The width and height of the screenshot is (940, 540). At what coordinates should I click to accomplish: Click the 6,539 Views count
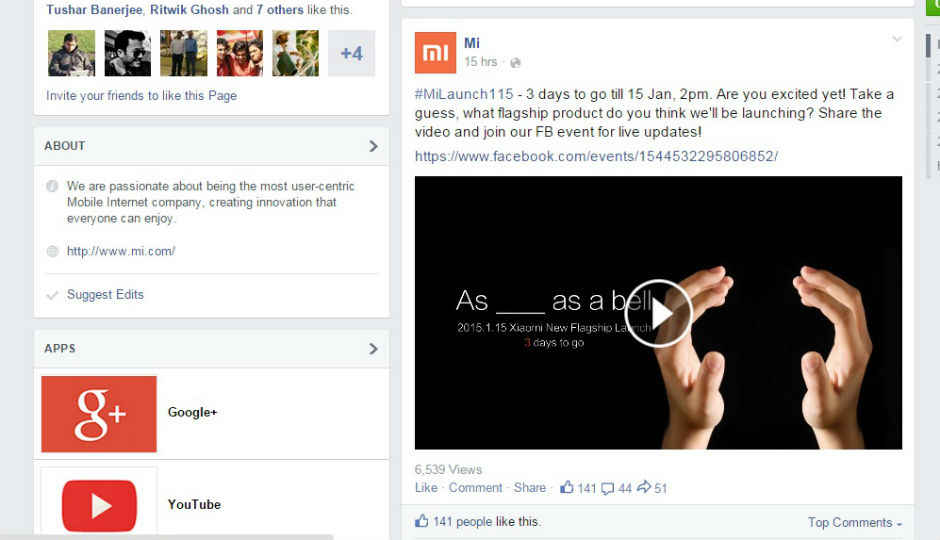pyautogui.click(x=448, y=470)
